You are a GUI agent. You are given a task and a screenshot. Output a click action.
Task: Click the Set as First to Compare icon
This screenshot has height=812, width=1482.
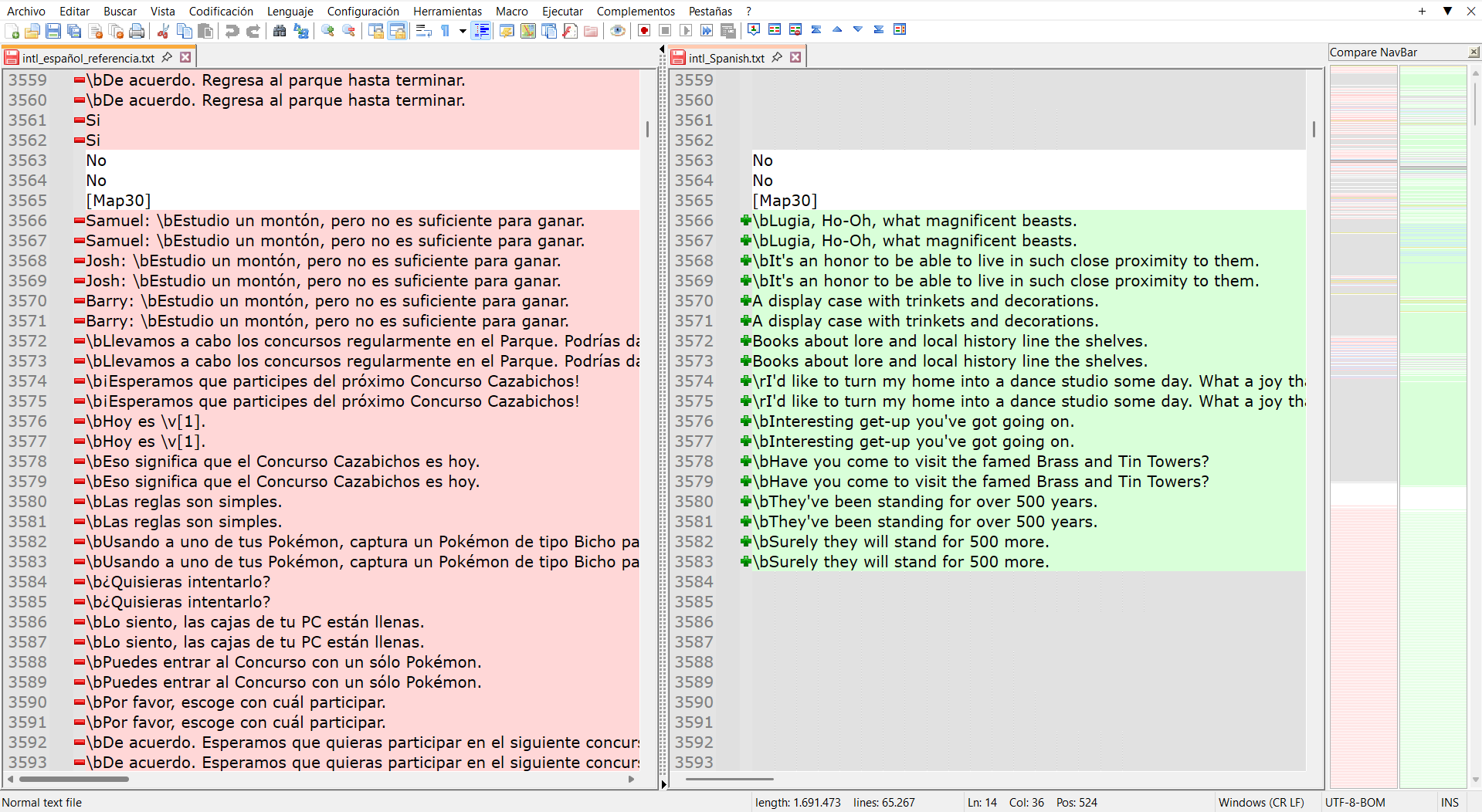tap(754, 29)
